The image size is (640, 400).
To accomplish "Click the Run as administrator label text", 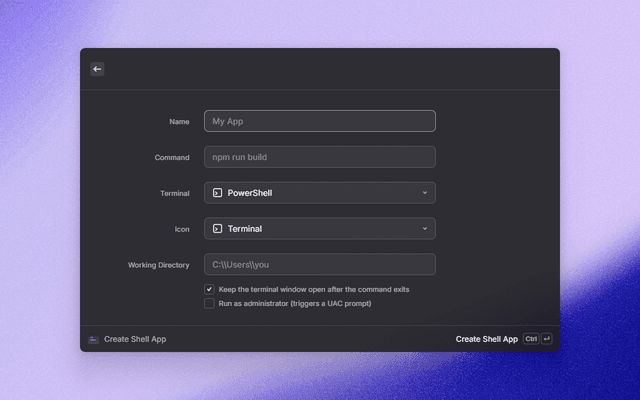I will pyautogui.click(x=295, y=303).
